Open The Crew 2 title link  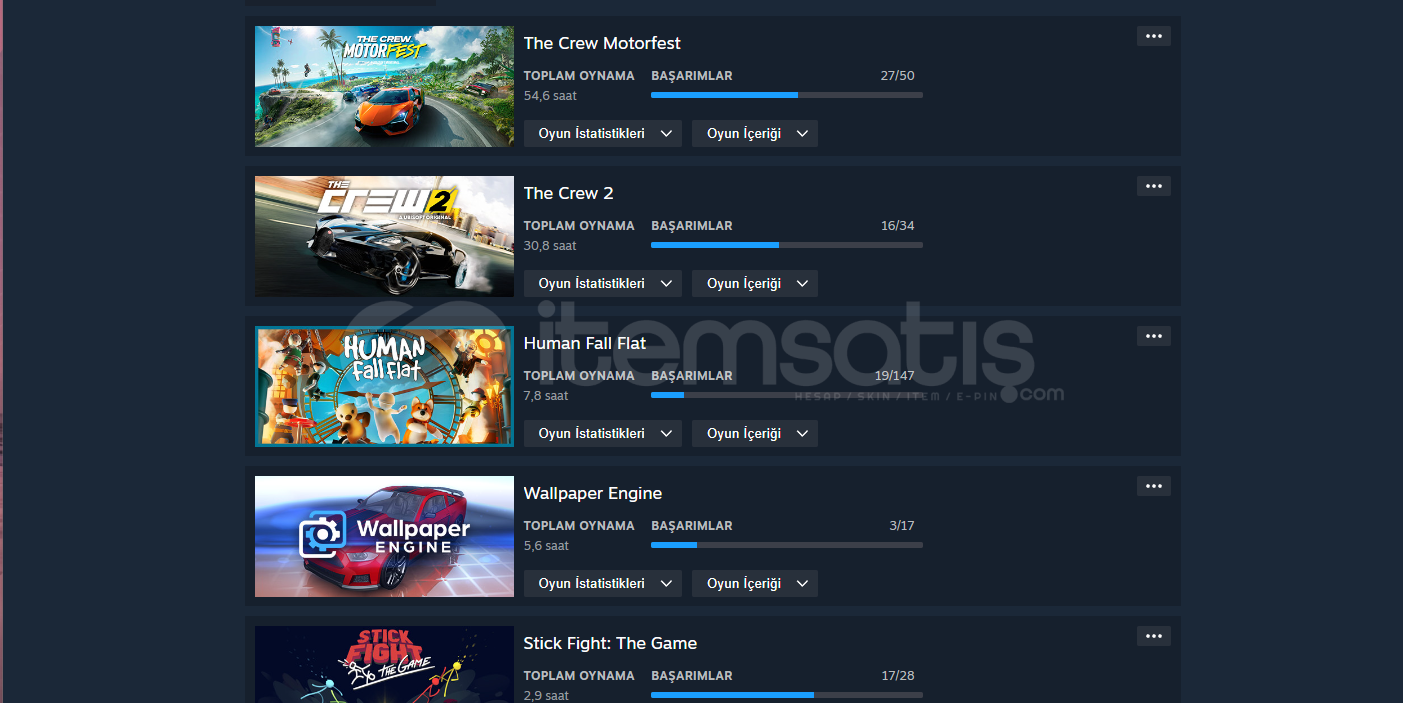tap(569, 193)
